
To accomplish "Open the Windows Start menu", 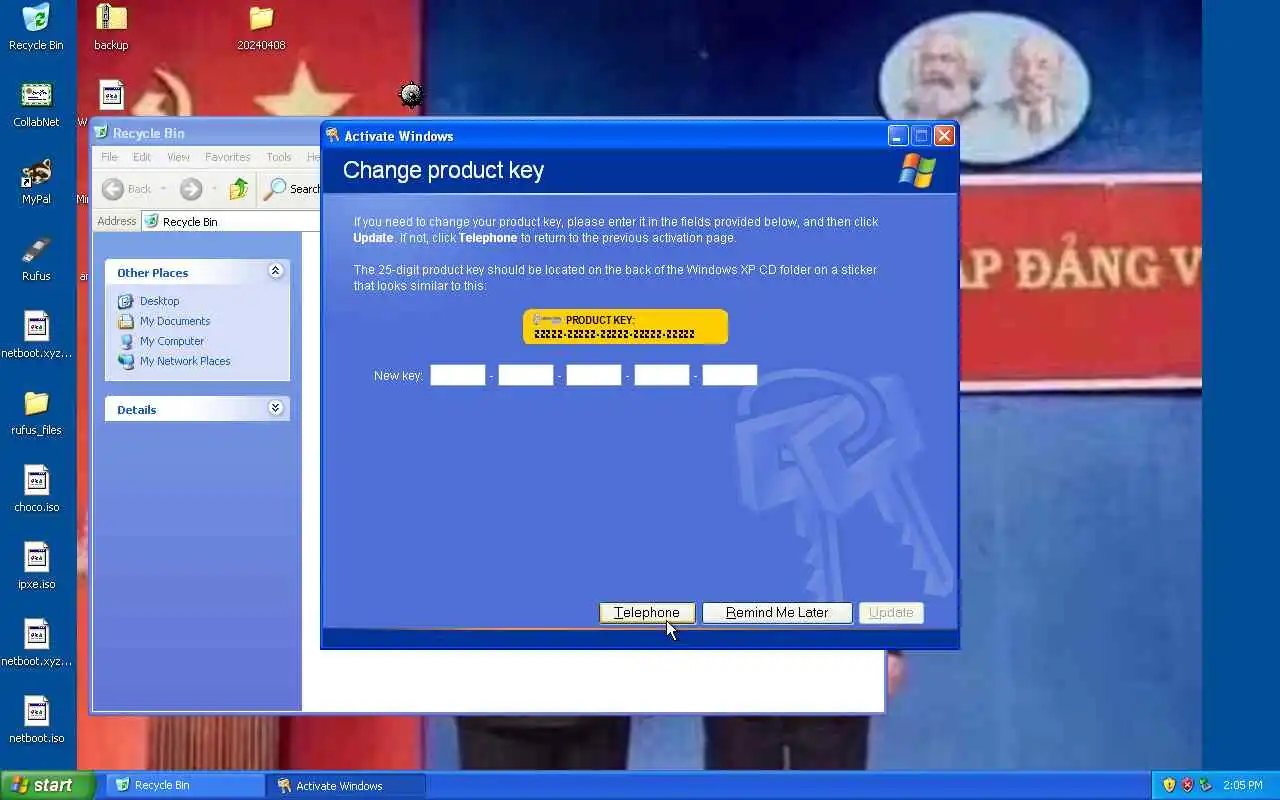I will click(47, 785).
